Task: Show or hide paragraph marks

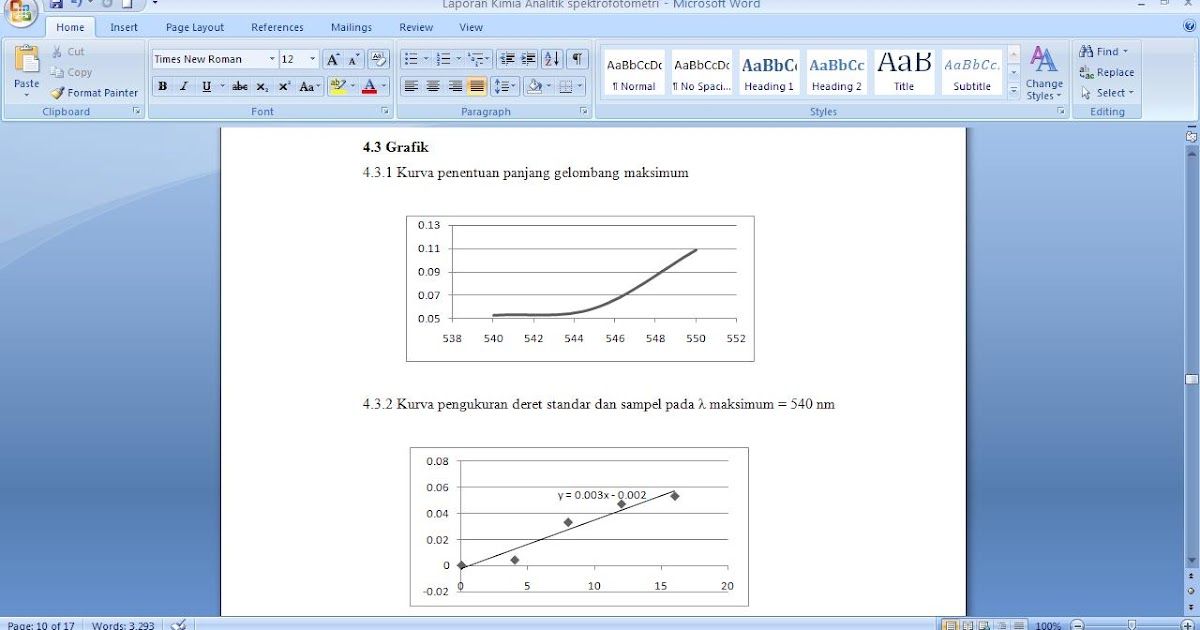Action: click(x=577, y=59)
